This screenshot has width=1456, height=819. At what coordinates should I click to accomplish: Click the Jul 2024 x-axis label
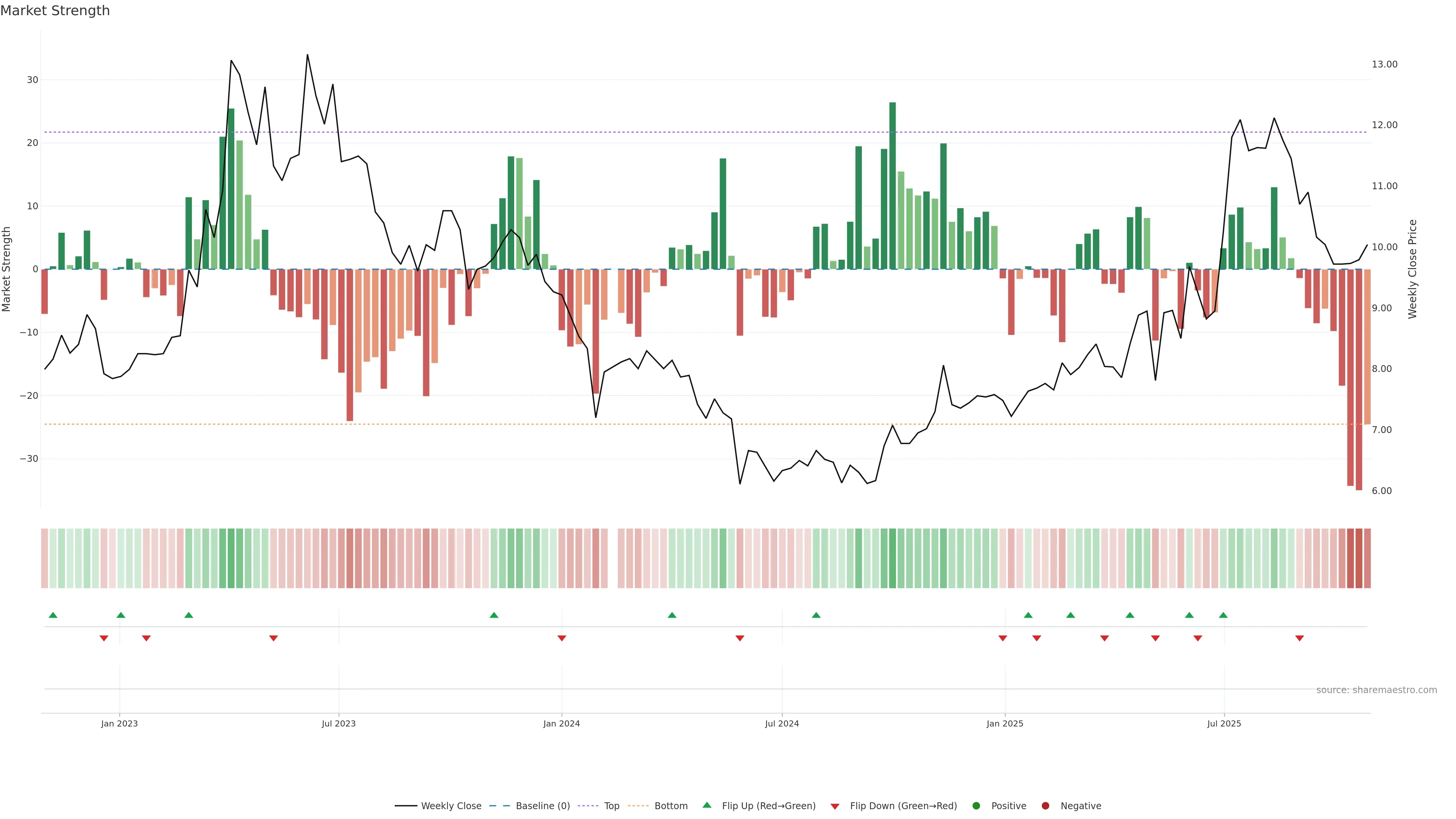782,723
